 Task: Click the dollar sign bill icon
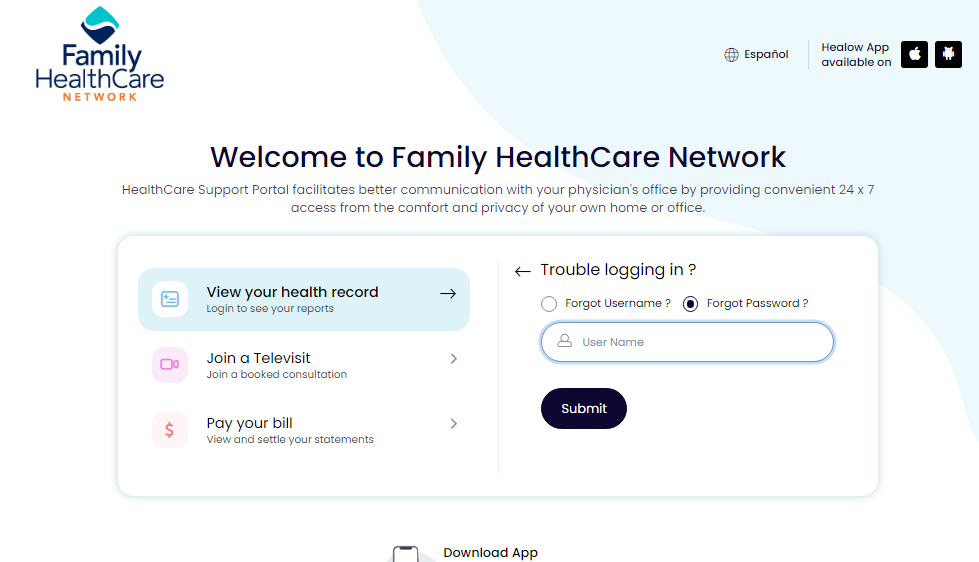[170, 430]
